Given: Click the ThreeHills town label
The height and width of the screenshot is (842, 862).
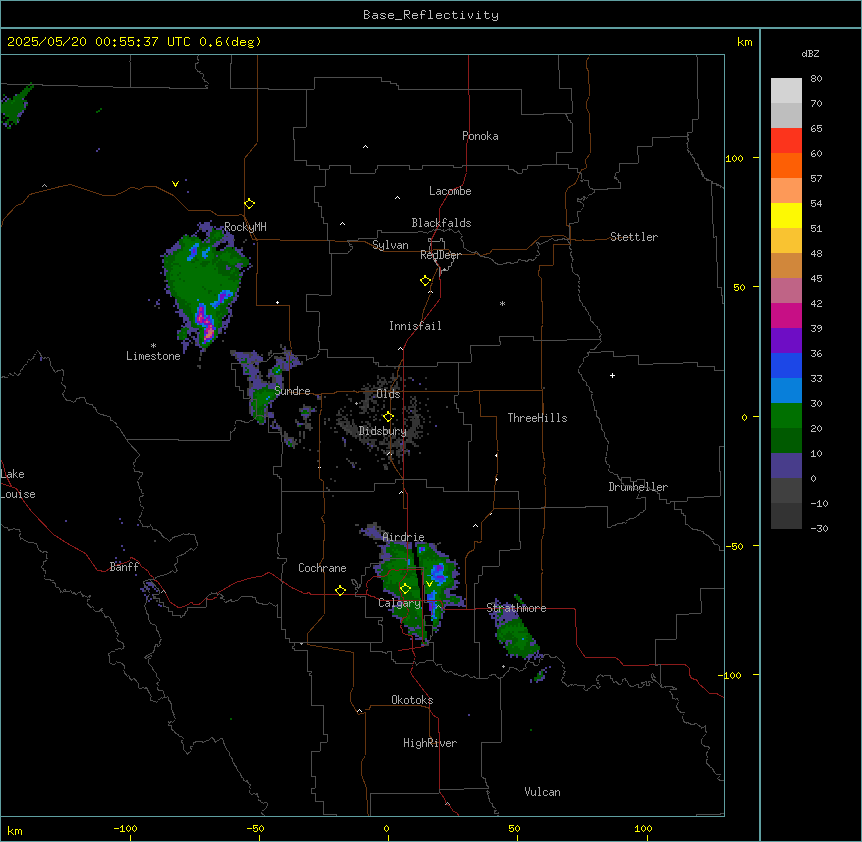Looking at the screenshot, I should [537, 418].
